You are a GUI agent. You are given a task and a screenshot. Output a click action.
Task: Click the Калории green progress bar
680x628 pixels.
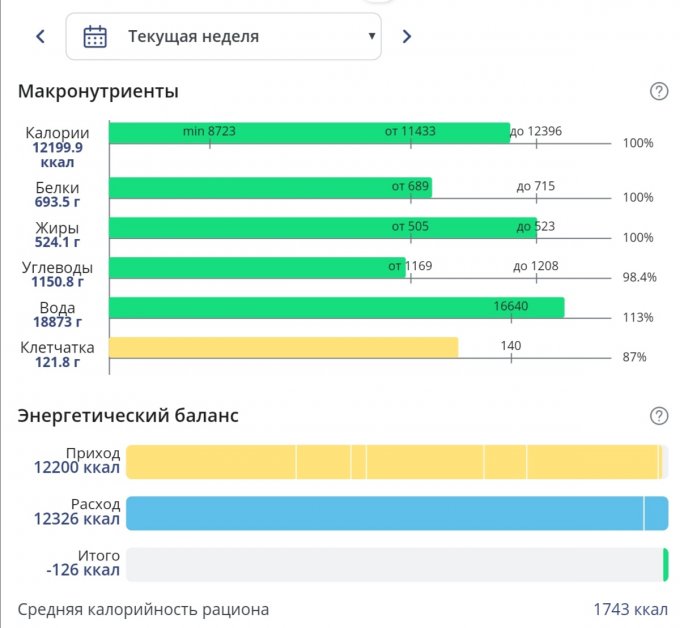tap(308, 134)
